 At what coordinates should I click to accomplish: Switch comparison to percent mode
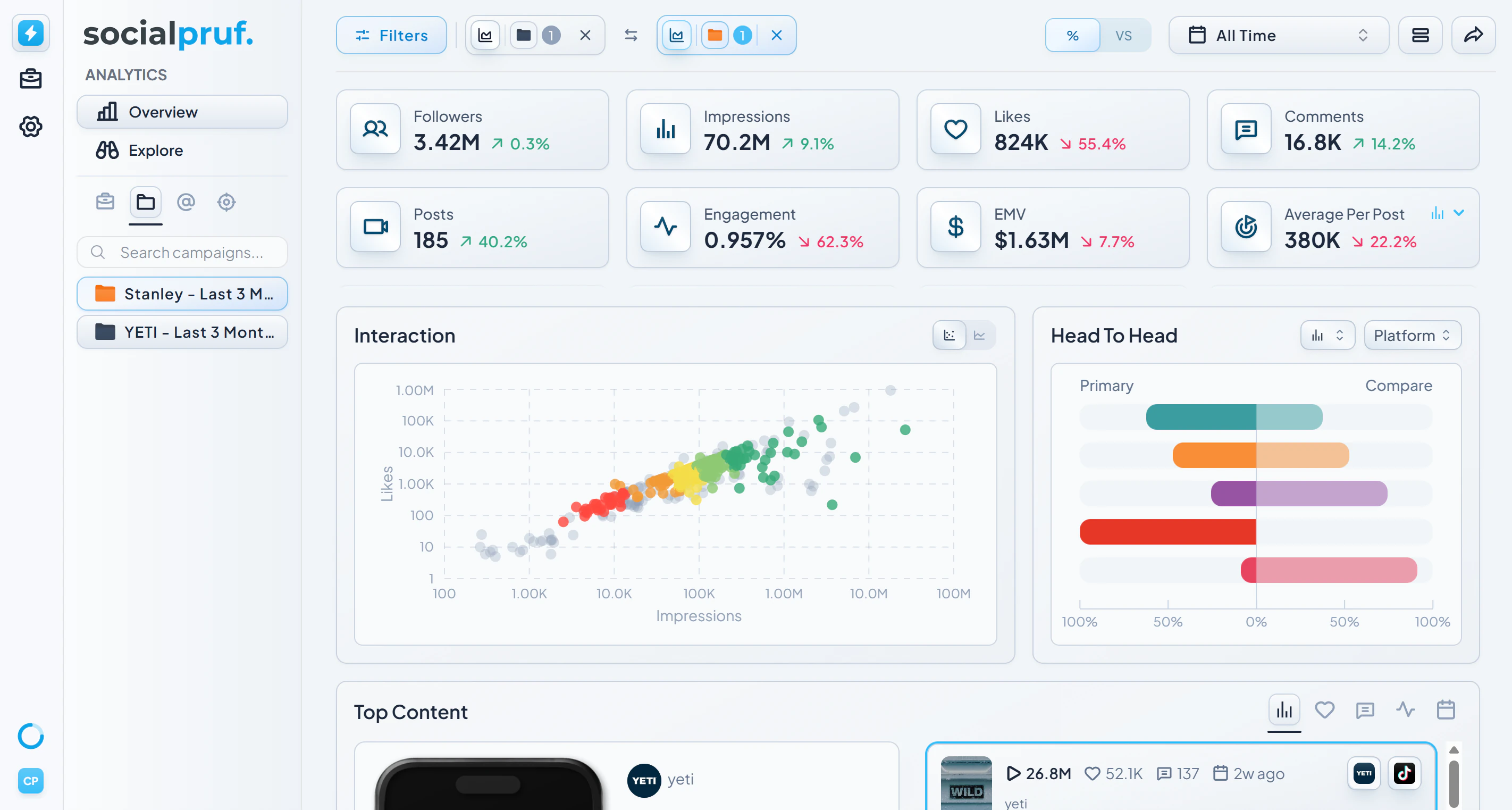(x=1073, y=35)
